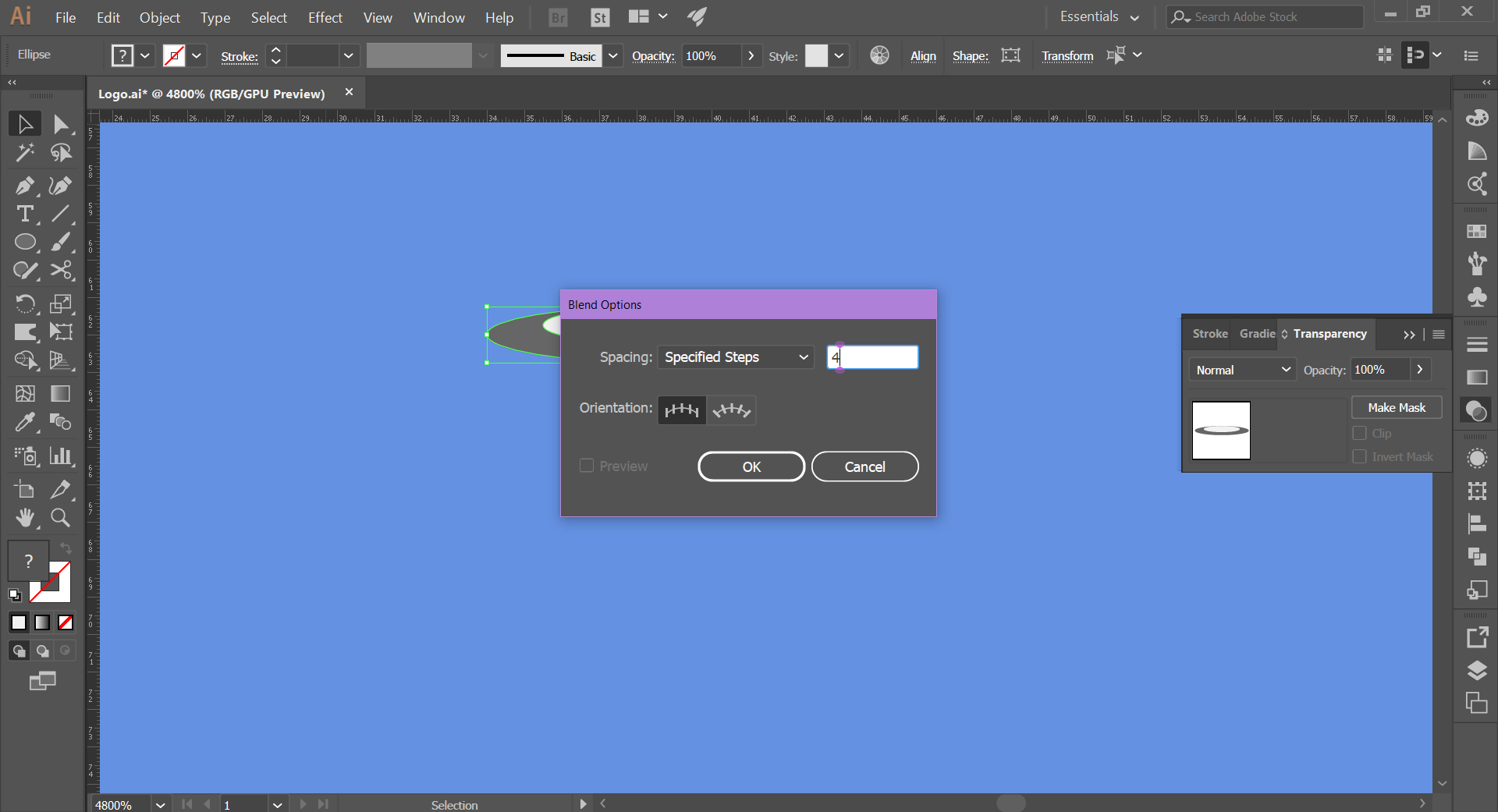
Task: Click the Make Mask button
Action: point(1397,407)
